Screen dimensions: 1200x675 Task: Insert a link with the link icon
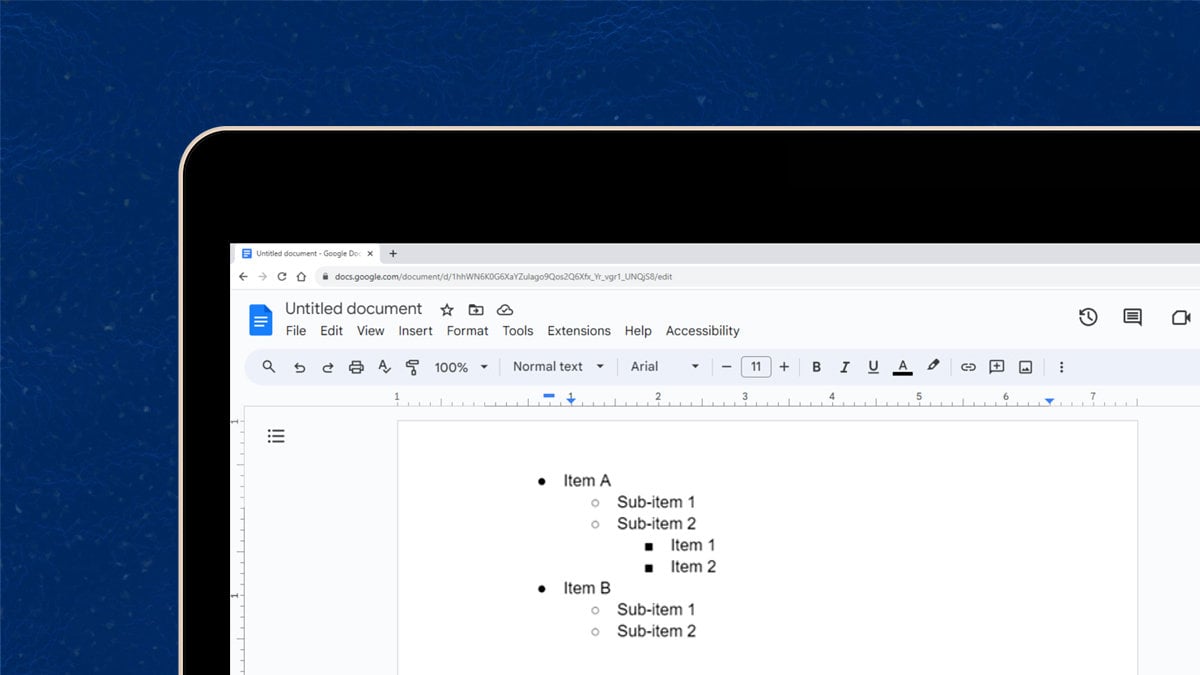pyautogui.click(x=968, y=367)
